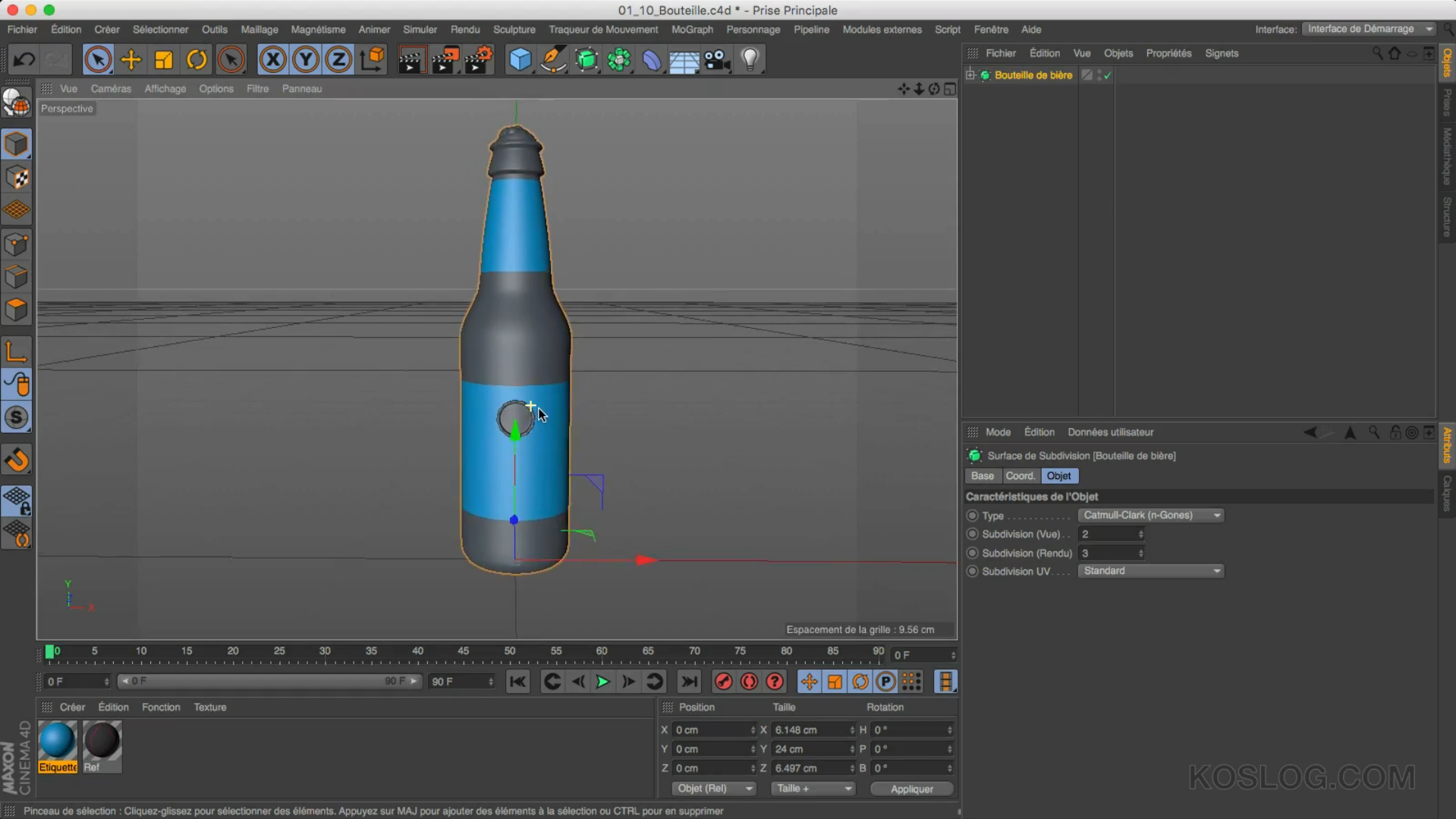Click the Light object icon in the toolbar
The image size is (1456, 819).
coord(750,58)
